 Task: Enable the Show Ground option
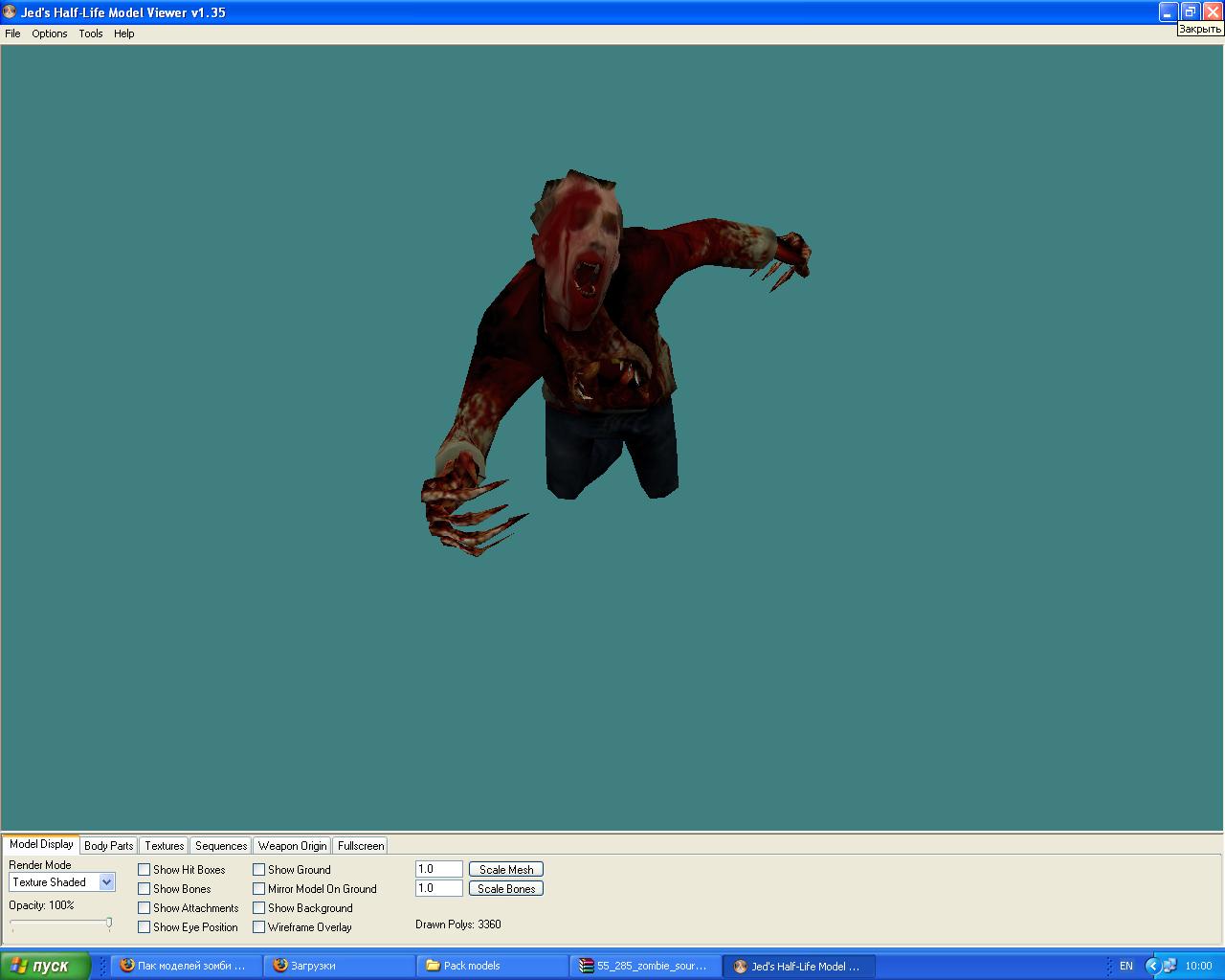[x=259, y=870]
